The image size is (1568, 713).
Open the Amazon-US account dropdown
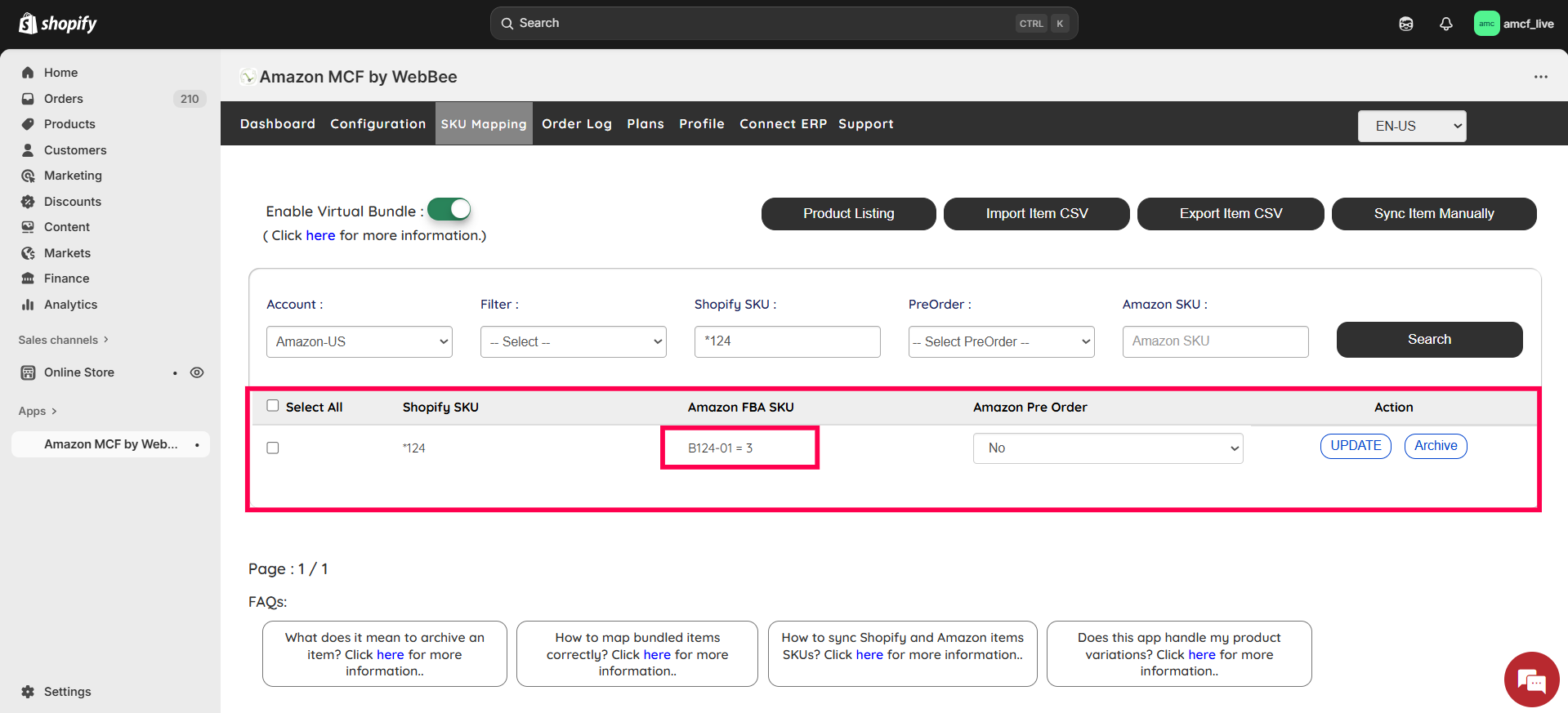[x=359, y=341]
